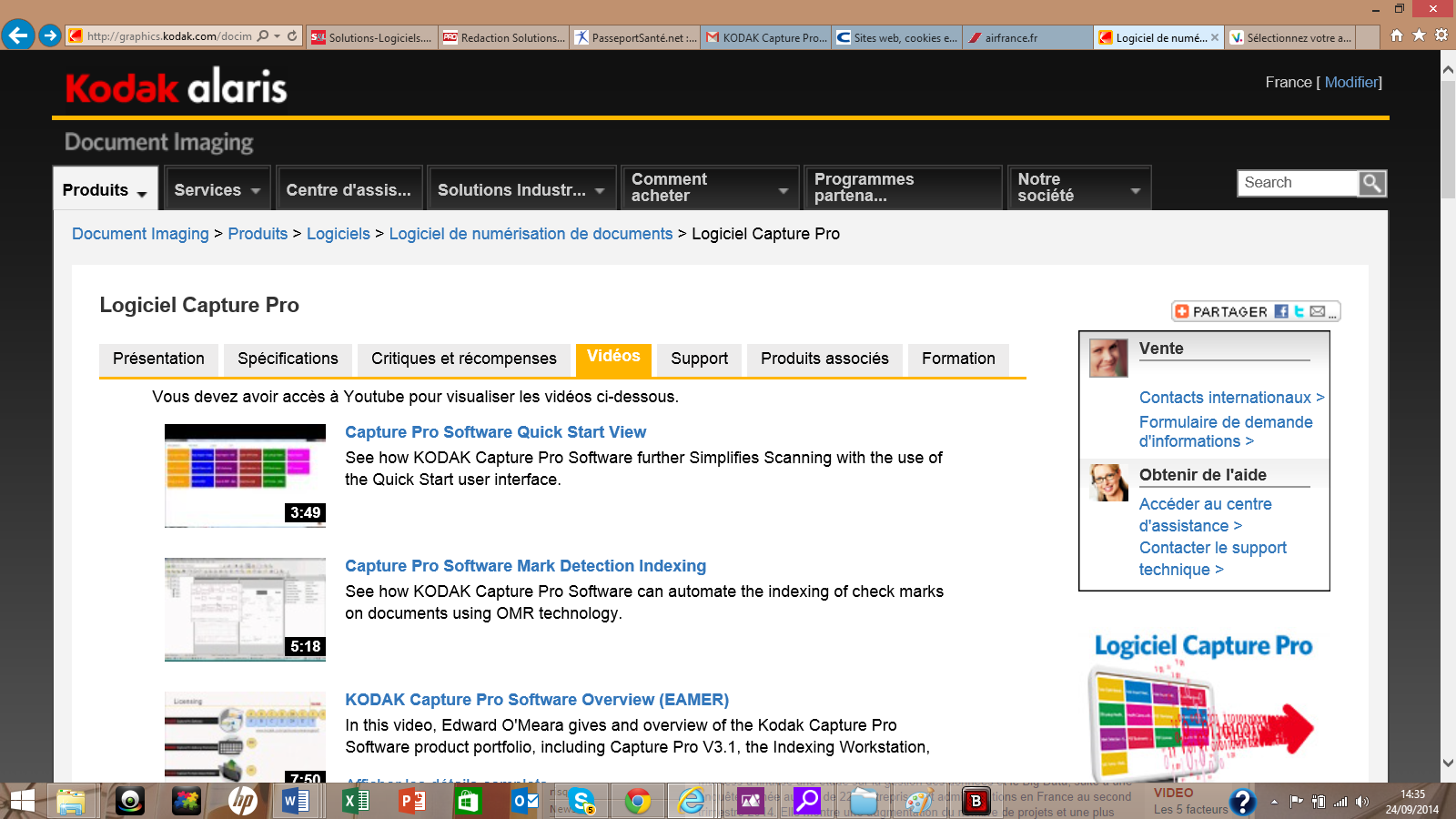Switch to the KODAK Capture Pro browser tab
Image resolution: width=1456 pixels, height=819 pixels.
tap(766, 37)
